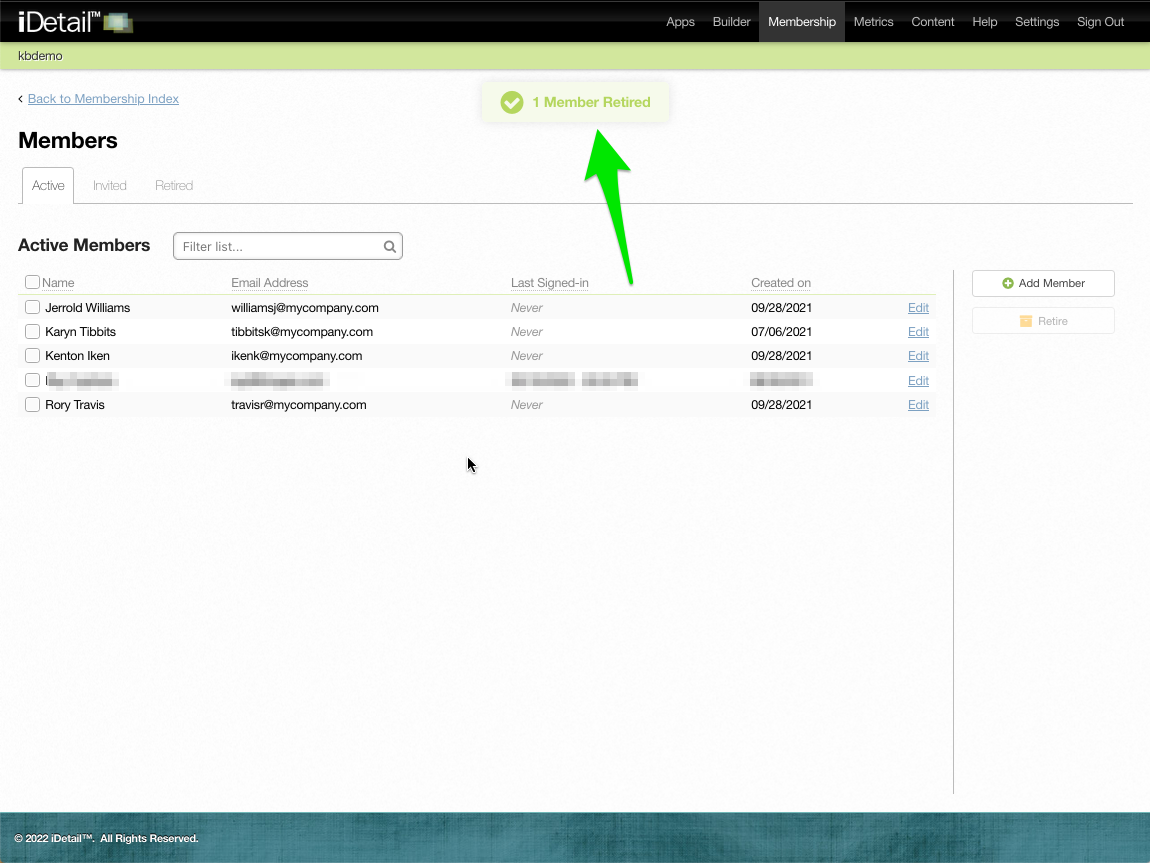Follow the Back to Membership Index link
This screenshot has height=863, width=1150.
(103, 99)
